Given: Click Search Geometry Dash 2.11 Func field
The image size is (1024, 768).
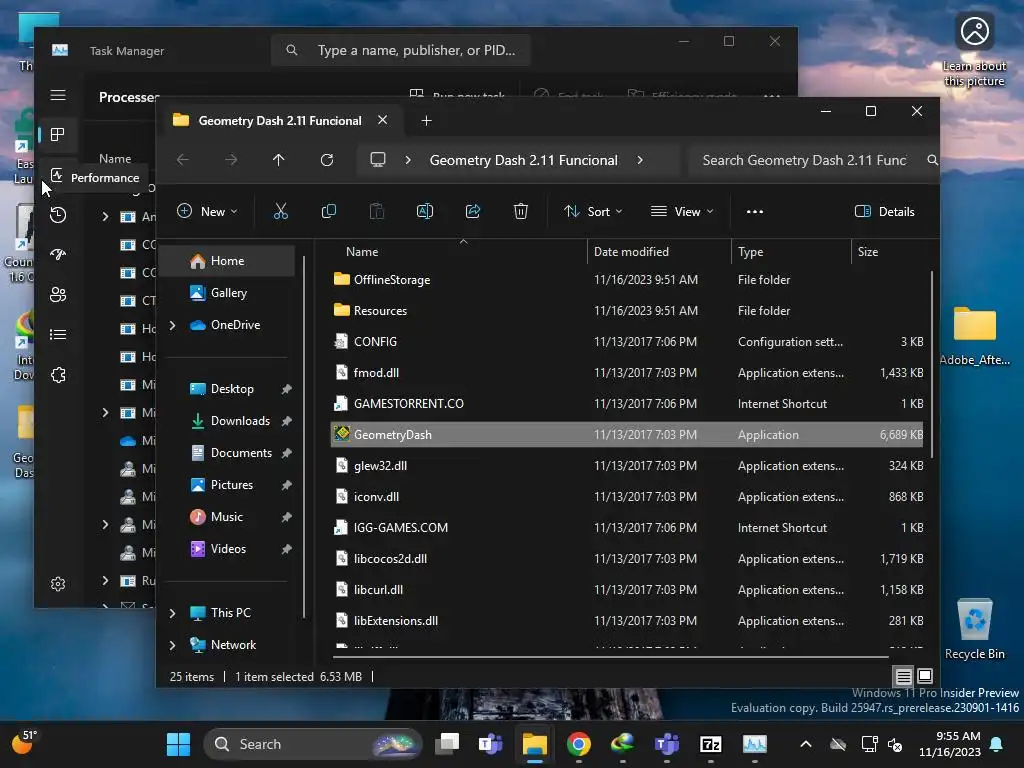Looking at the screenshot, I should click(x=807, y=160).
